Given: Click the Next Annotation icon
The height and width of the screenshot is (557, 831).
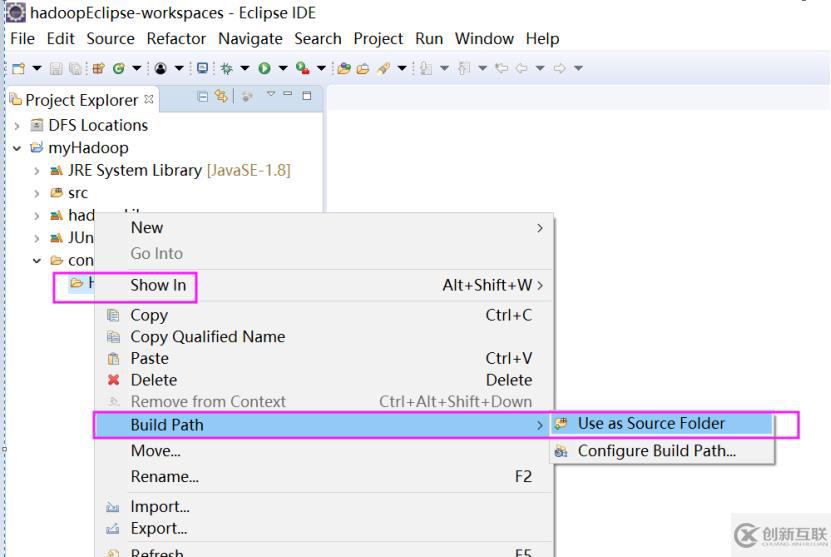Looking at the screenshot, I should [x=426, y=68].
